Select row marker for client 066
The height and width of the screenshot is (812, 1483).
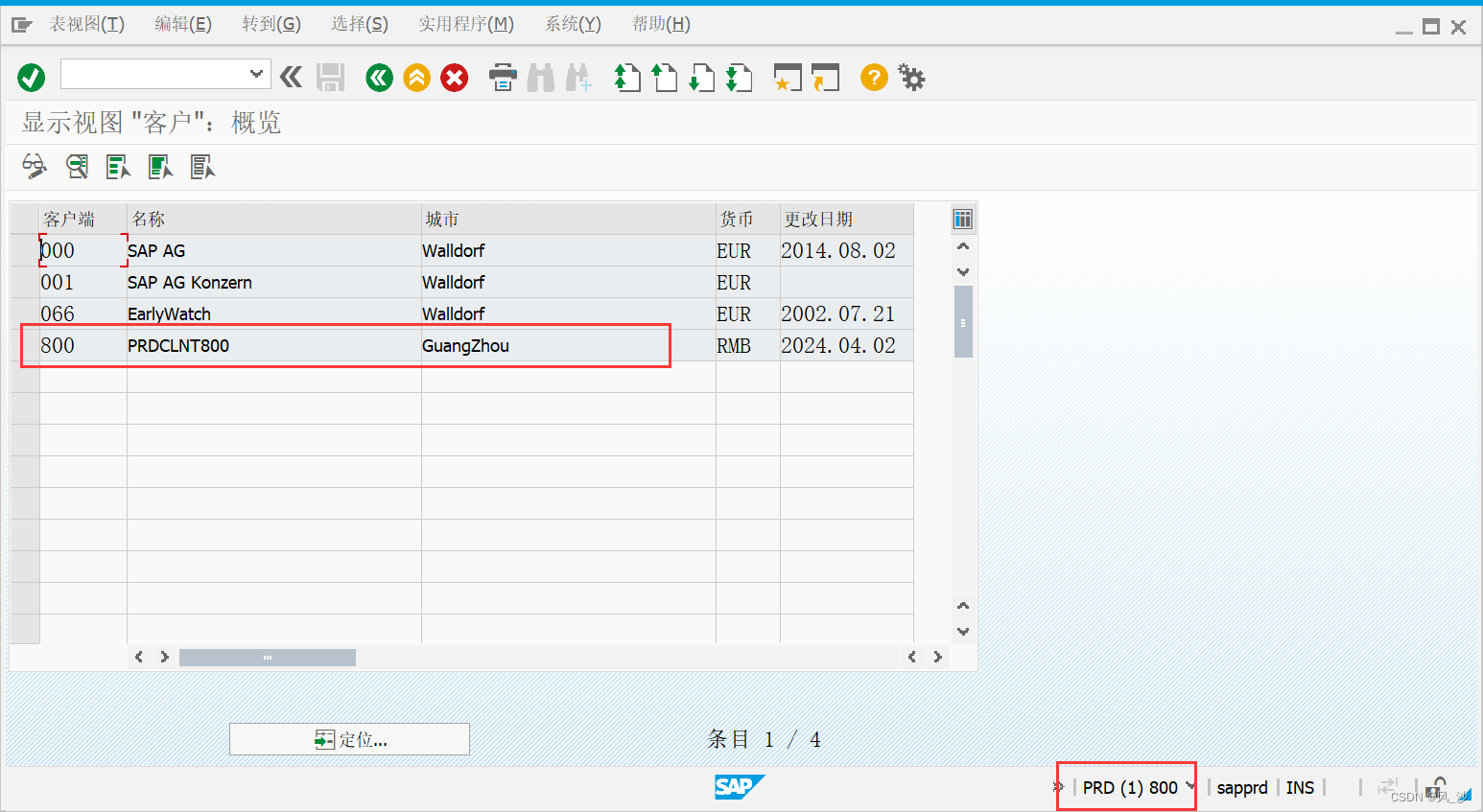click(25, 313)
